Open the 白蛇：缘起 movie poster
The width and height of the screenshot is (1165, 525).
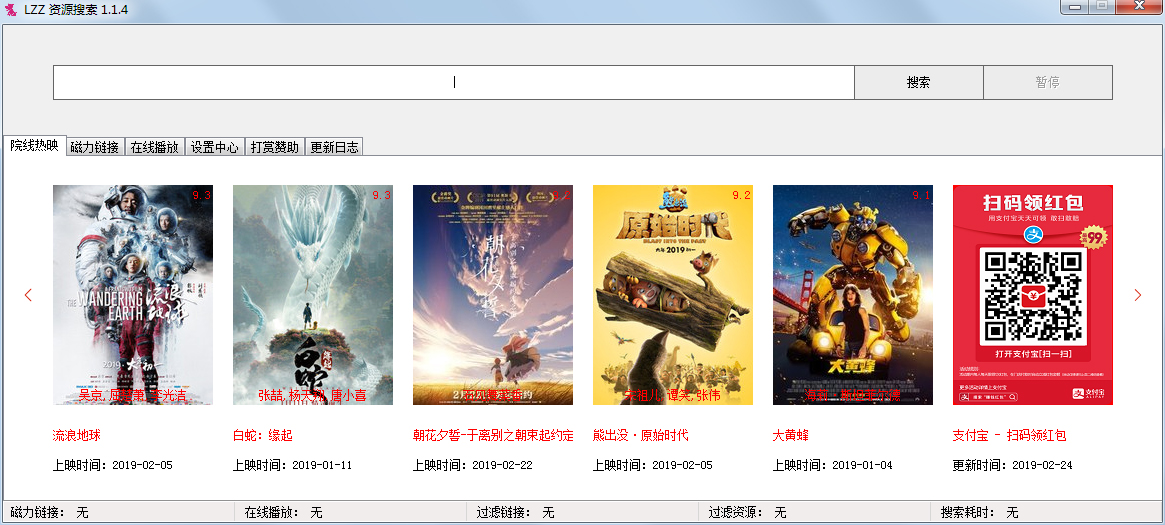tap(313, 295)
